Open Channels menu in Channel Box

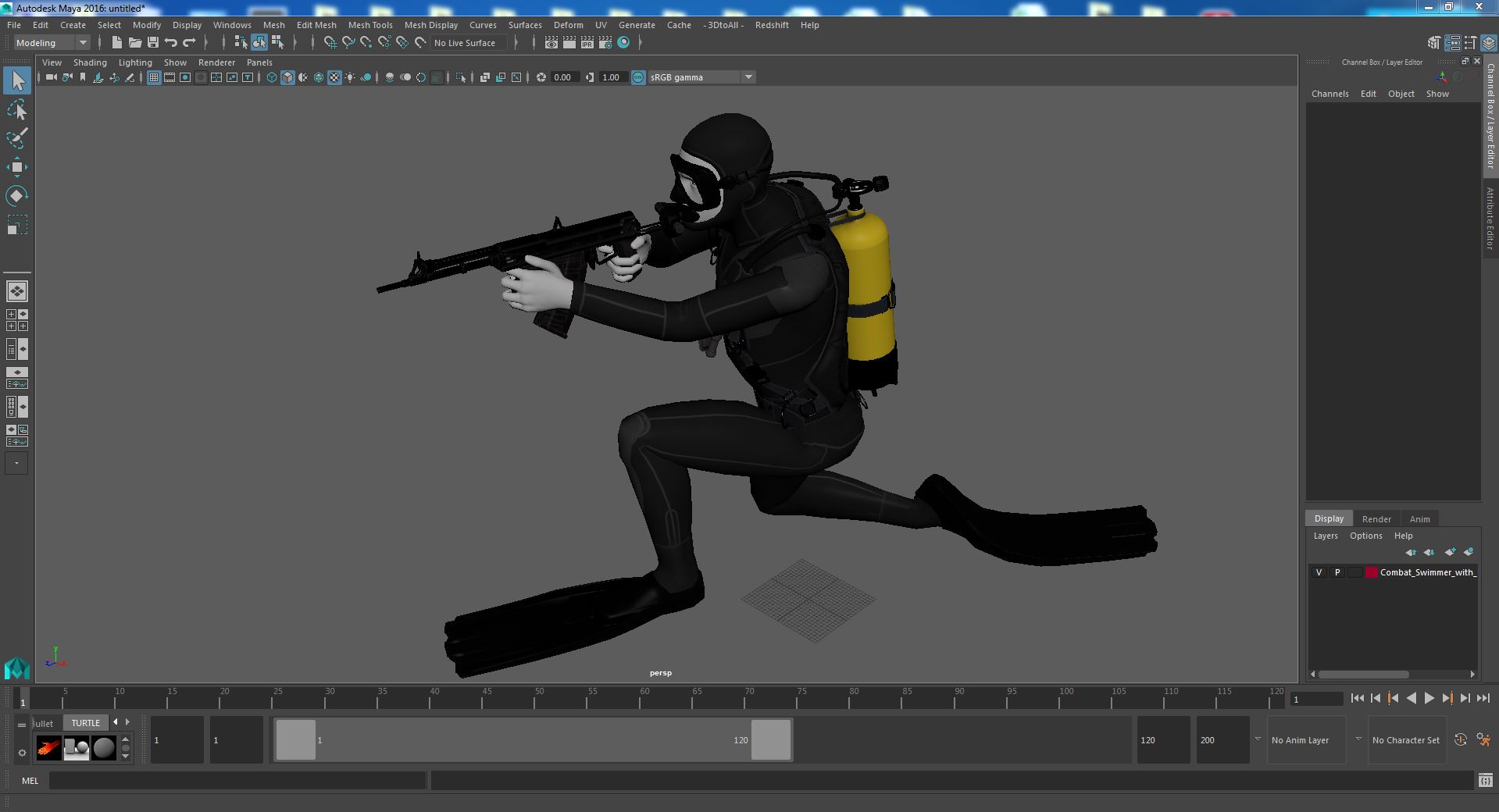pos(1329,94)
